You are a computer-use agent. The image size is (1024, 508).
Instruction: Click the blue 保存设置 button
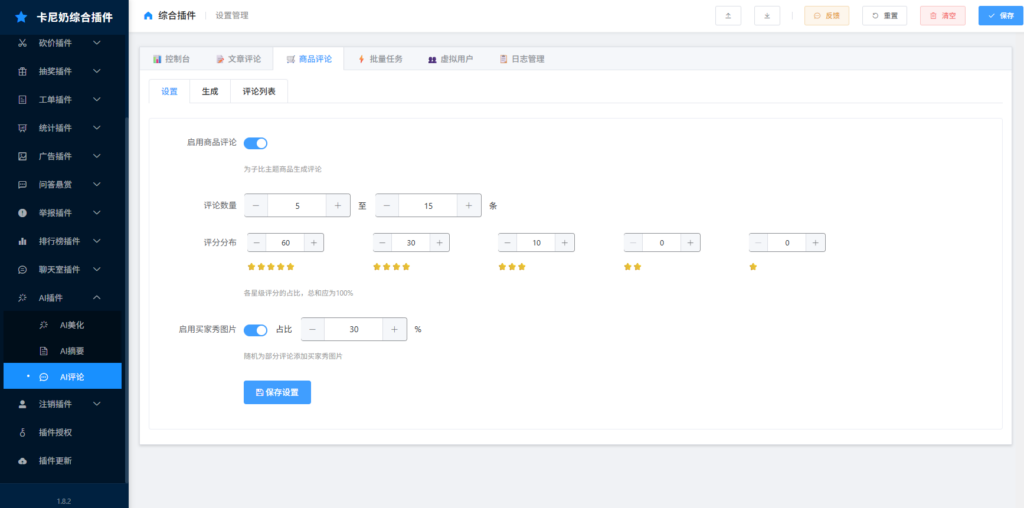point(277,392)
